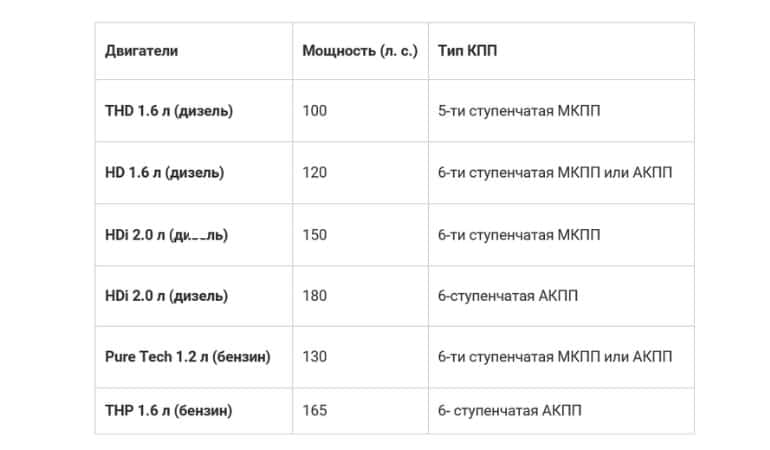Click the gearbox cell in Pure Tech row
This screenshot has width=770, height=450.
tap(555, 357)
